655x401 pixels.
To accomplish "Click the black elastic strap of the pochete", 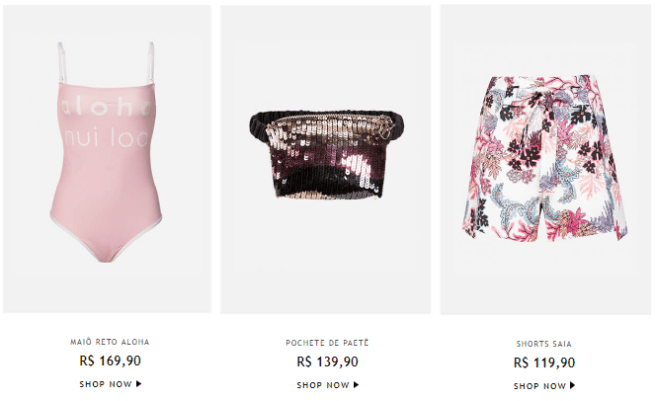I will point(259,123).
